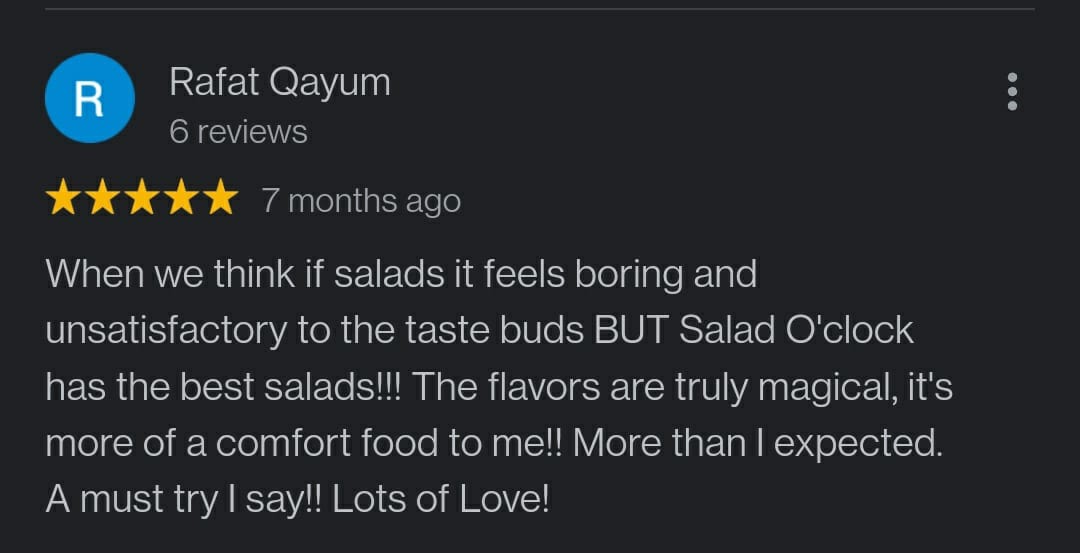Select the first yellow rating star
The height and width of the screenshot is (553, 1080).
coord(61,197)
